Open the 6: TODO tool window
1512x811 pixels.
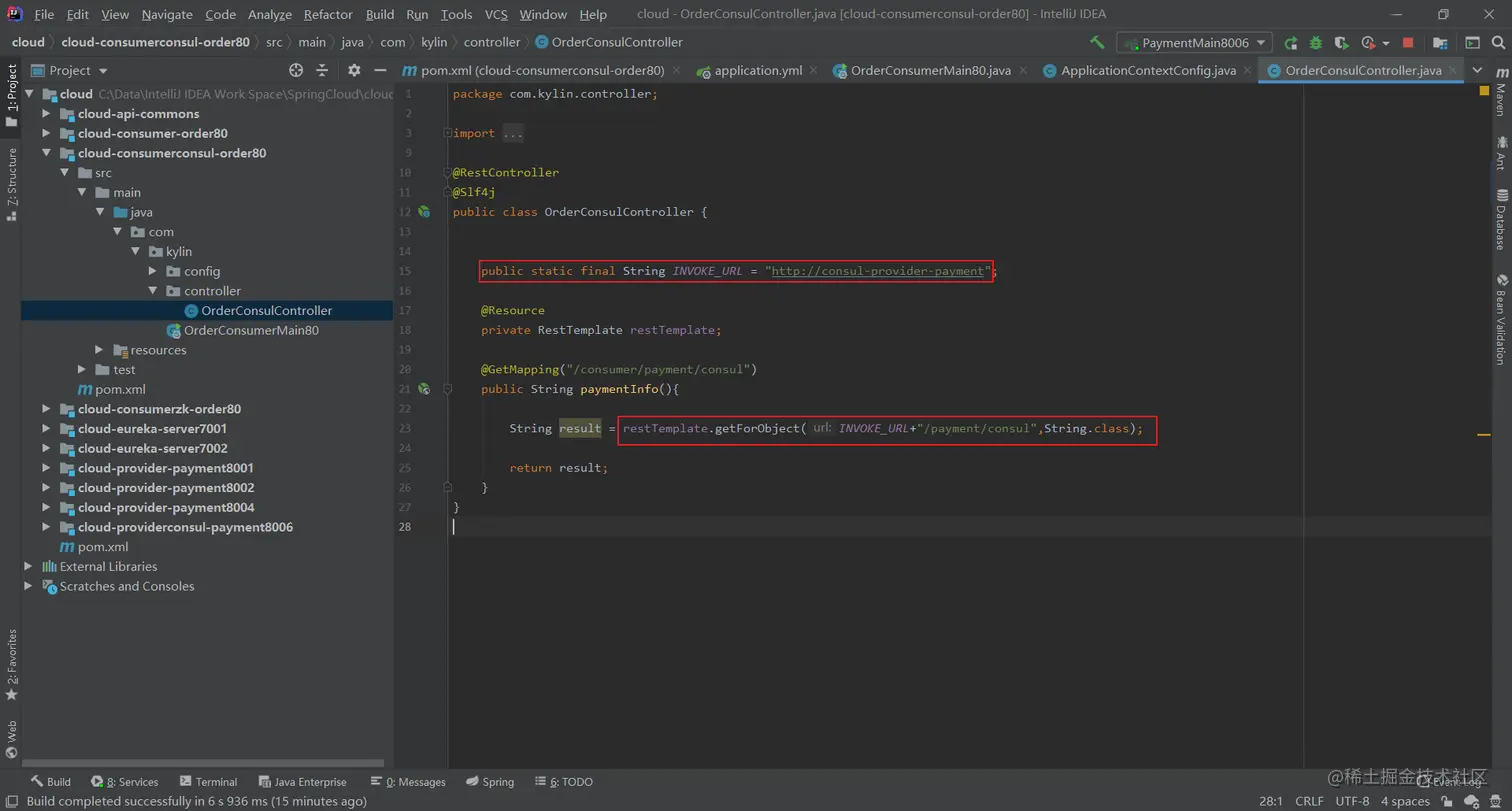pos(564,782)
